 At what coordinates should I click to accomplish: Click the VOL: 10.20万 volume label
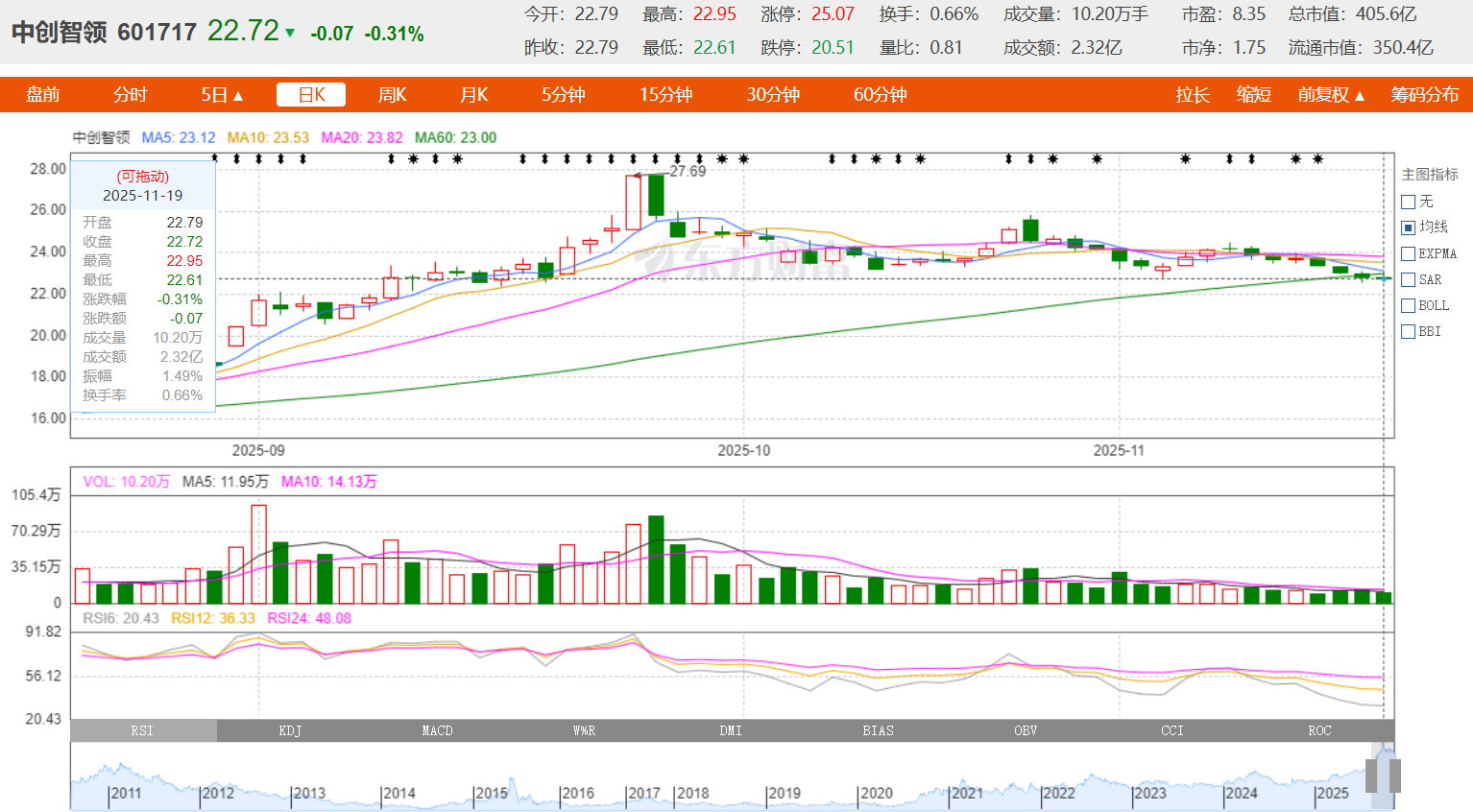coord(126,481)
